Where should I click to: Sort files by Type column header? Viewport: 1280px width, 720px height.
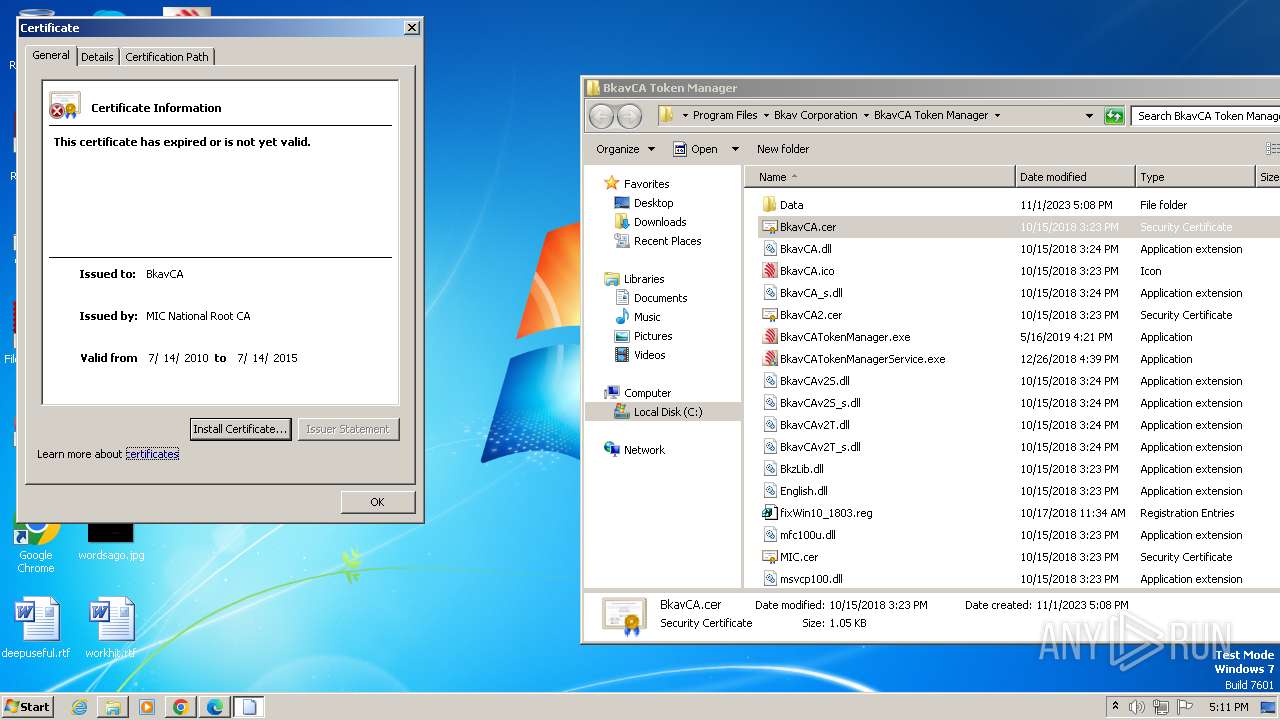[x=1195, y=177]
